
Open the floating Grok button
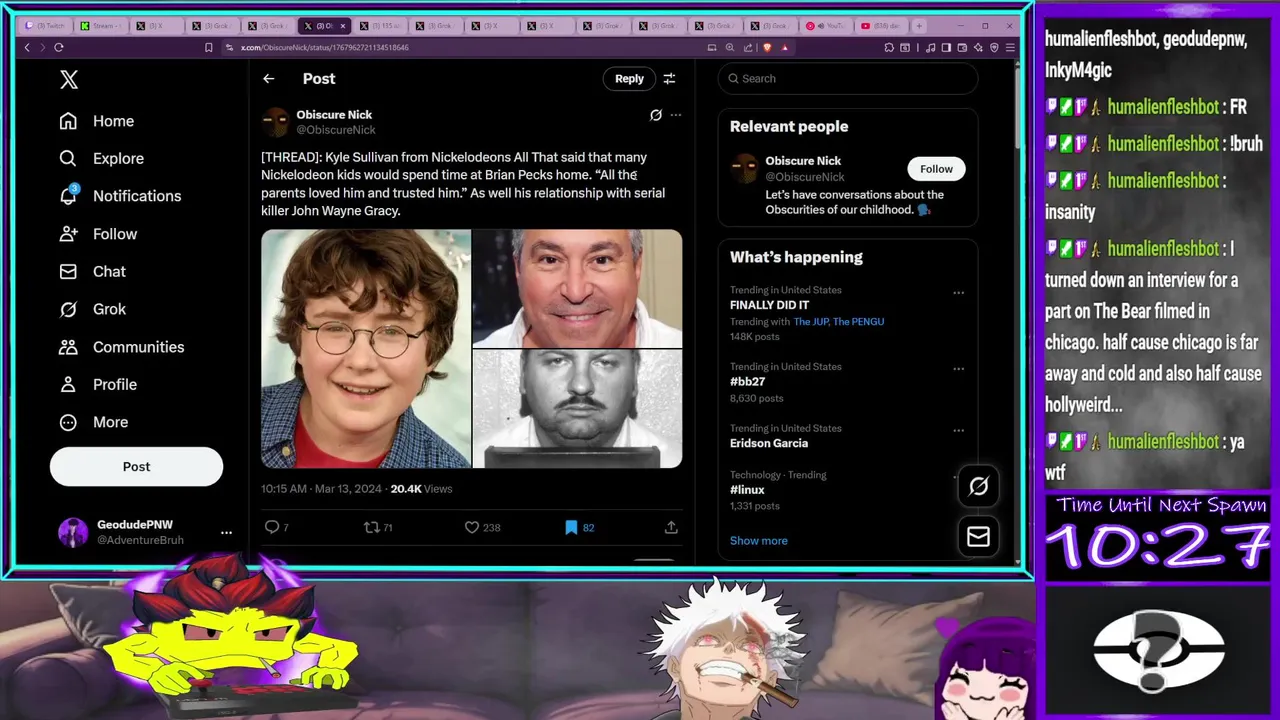point(978,486)
